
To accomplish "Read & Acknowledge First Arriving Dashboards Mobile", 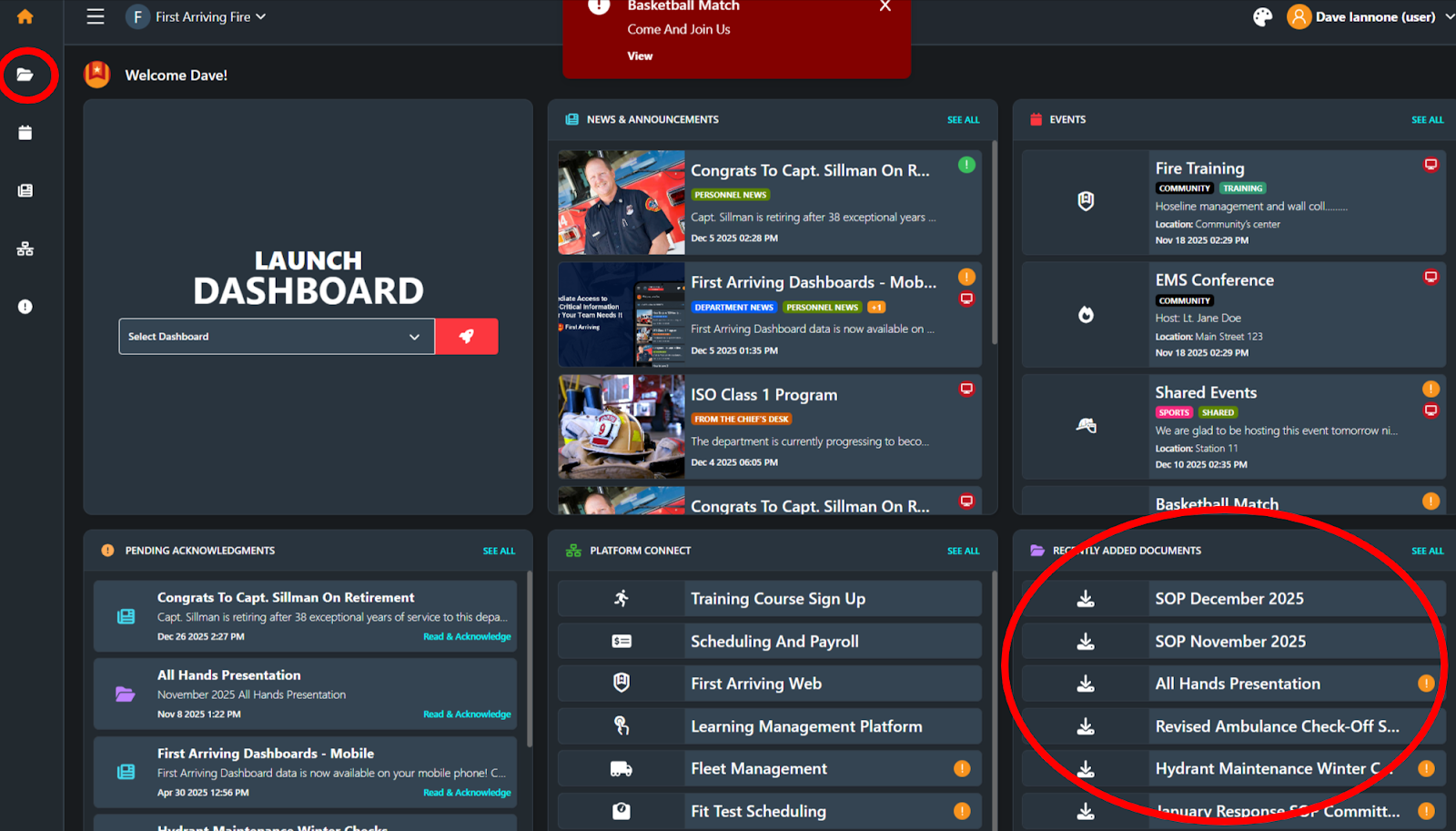I will pyautogui.click(x=467, y=793).
